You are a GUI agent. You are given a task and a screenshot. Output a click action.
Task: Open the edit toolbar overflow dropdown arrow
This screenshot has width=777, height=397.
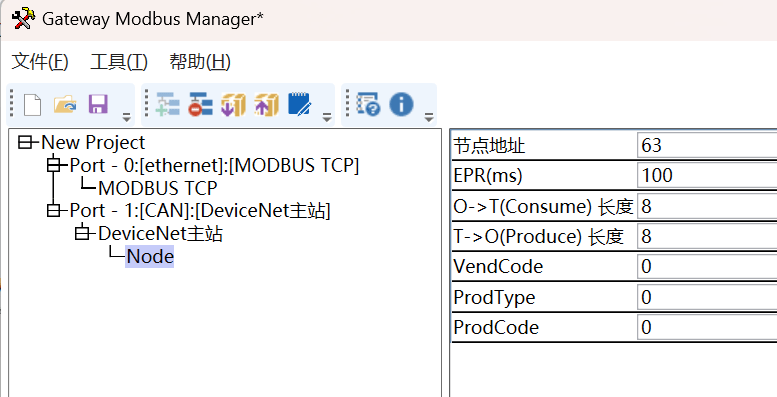(x=327, y=117)
